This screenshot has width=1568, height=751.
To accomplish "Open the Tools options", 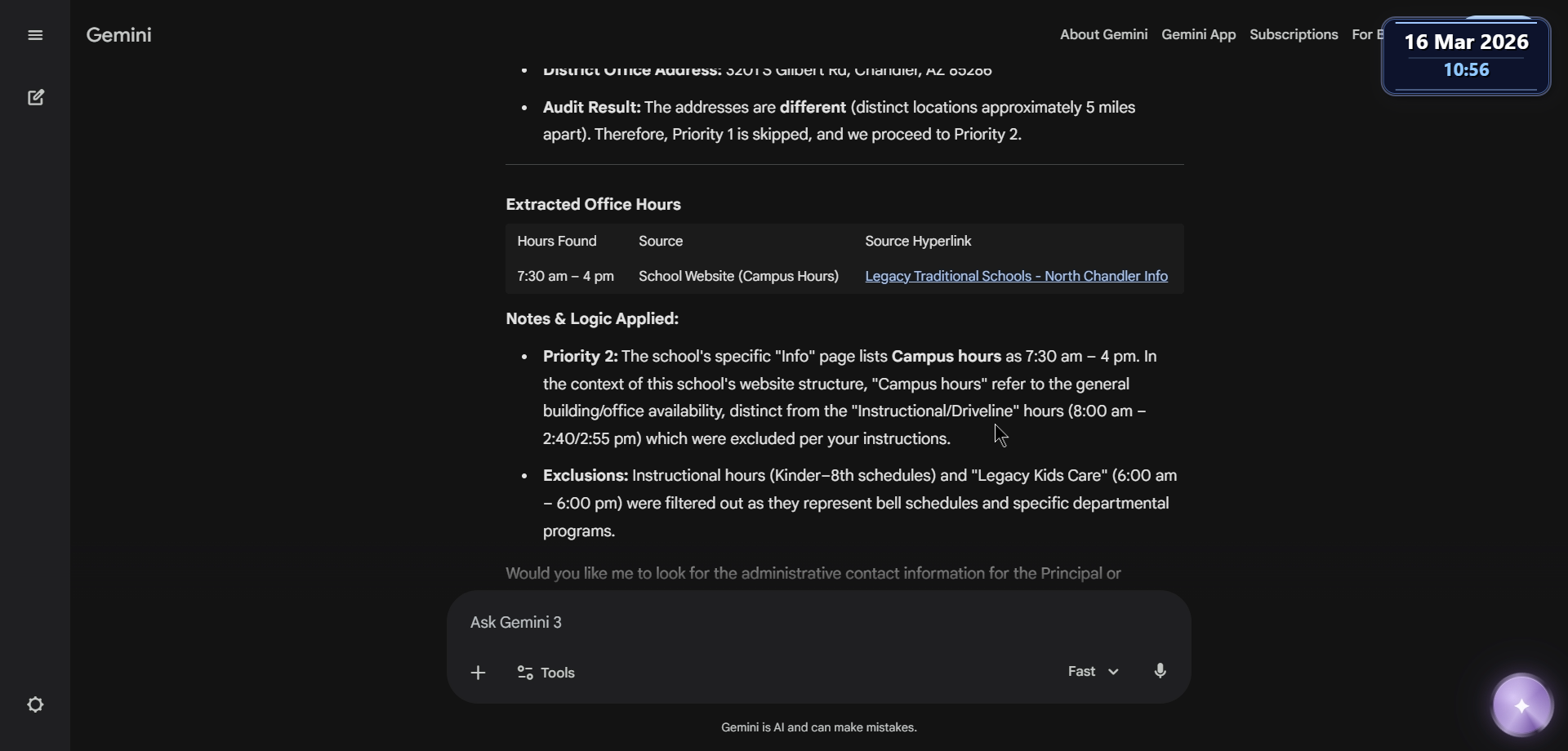I will tap(546, 673).
